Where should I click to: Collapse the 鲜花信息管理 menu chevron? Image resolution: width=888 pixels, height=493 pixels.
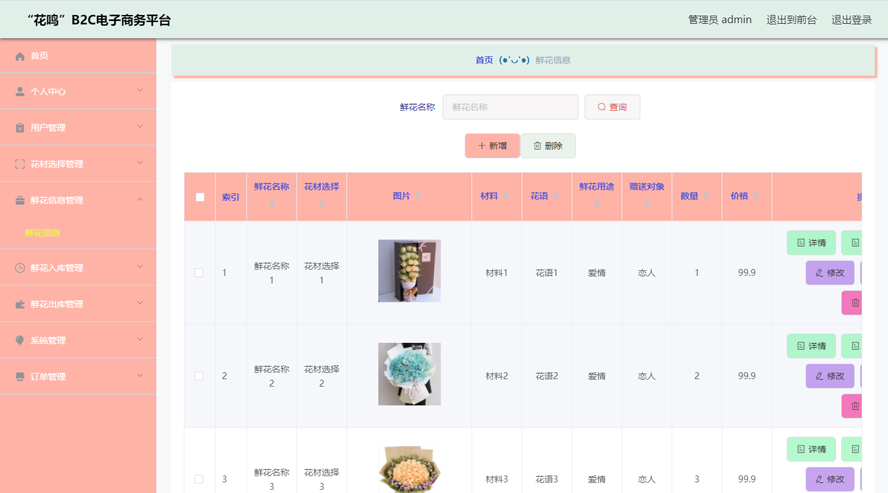click(x=140, y=199)
